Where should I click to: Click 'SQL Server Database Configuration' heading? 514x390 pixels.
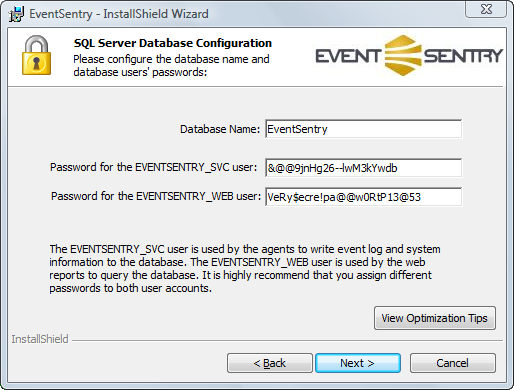point(173,43)
